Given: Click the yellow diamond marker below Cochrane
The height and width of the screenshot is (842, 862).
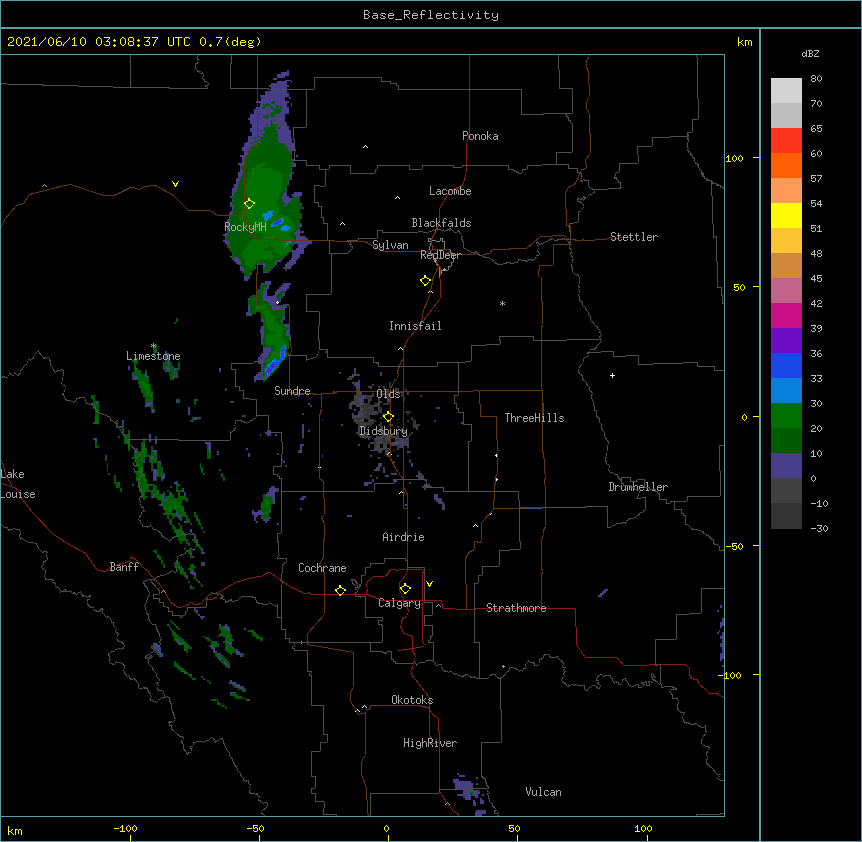Looking at the screenshot, I should point(340,590).
